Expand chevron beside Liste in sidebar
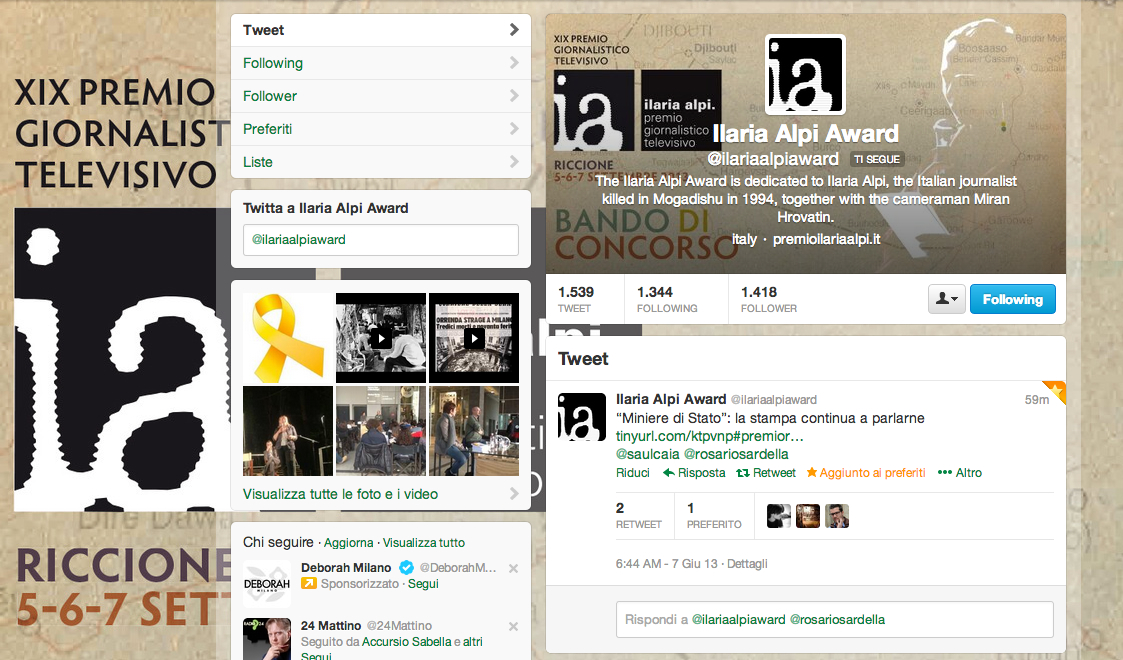 [x=514, y=161]
